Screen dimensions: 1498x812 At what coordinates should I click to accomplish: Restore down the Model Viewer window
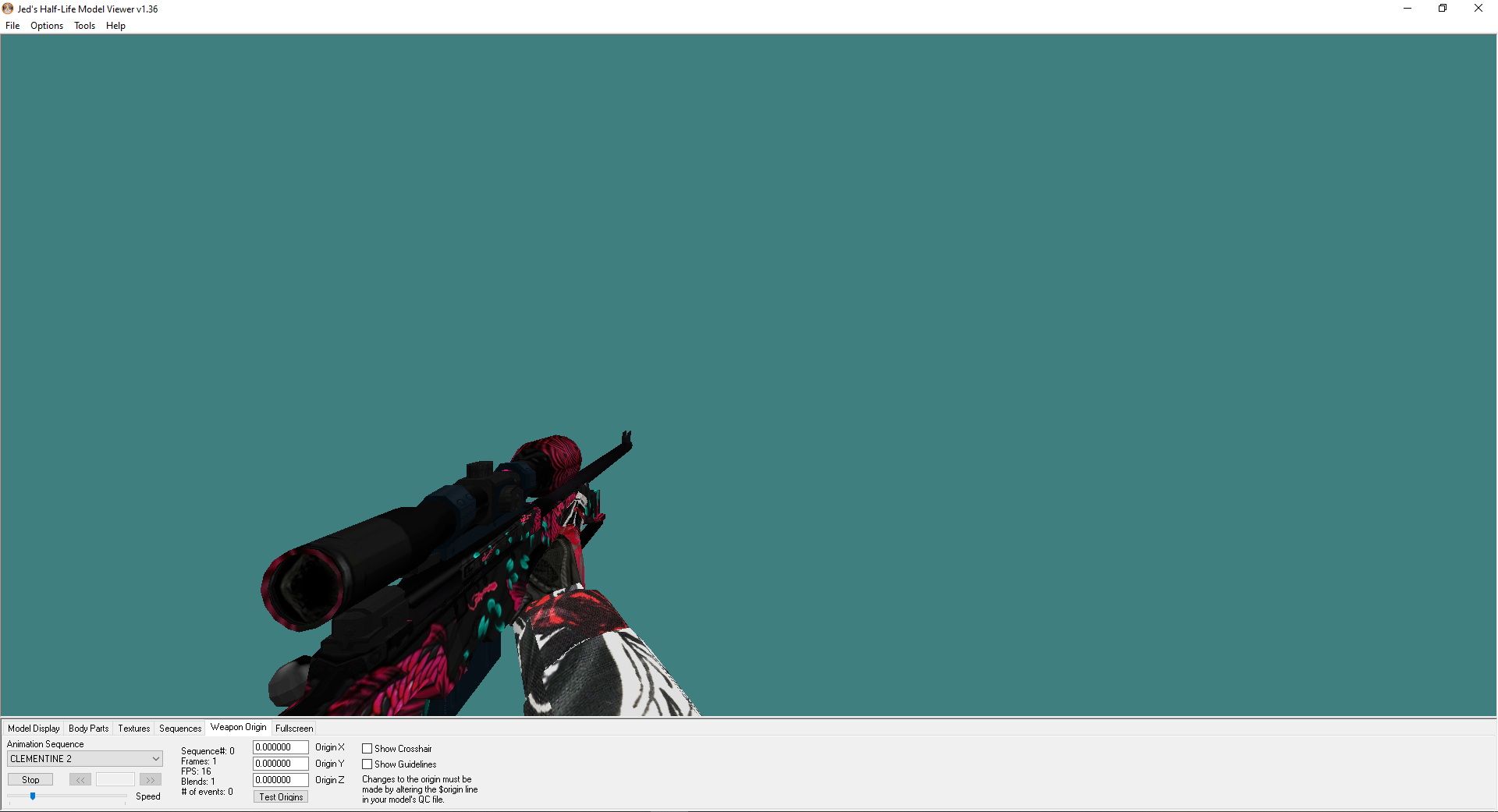pos(1443,9)
